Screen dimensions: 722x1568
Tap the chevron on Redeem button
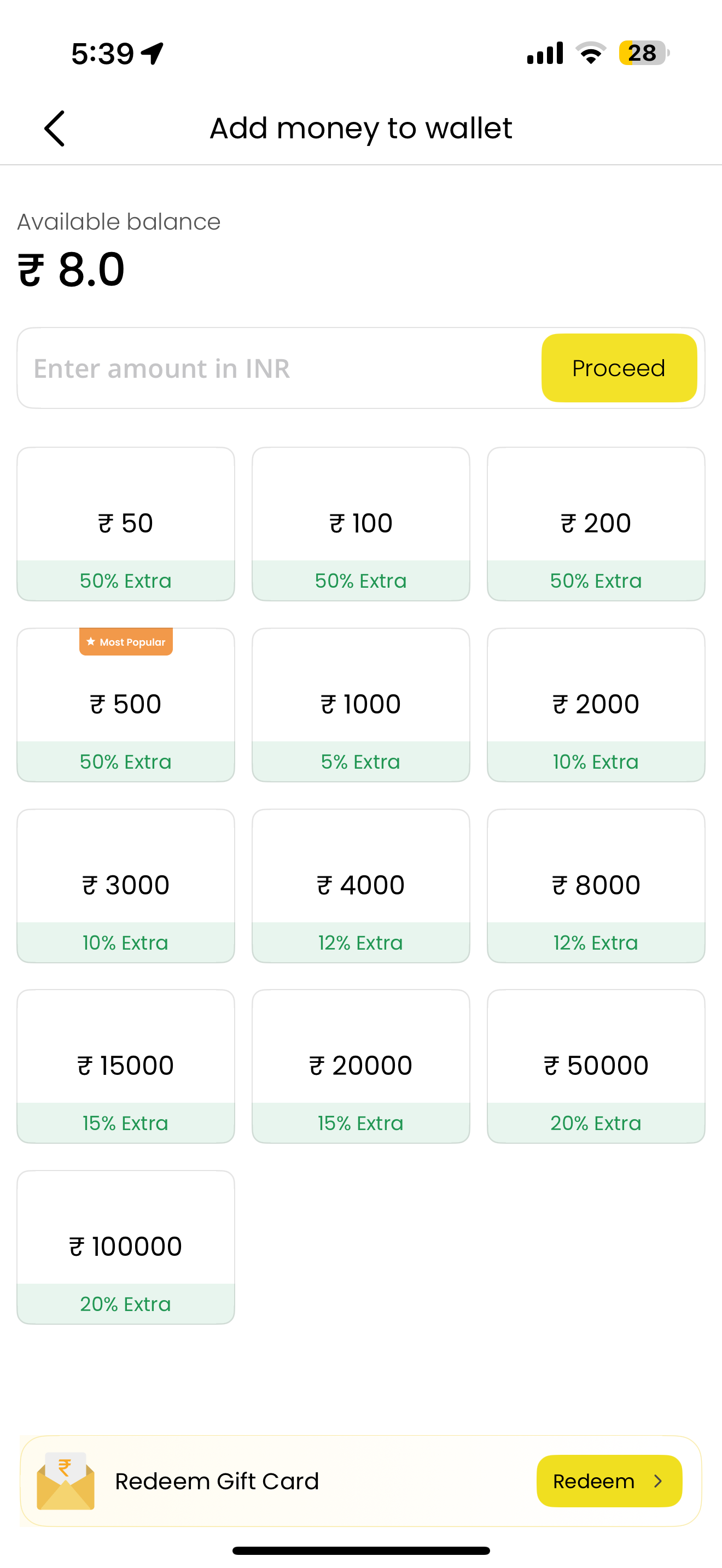(657, 1481)
